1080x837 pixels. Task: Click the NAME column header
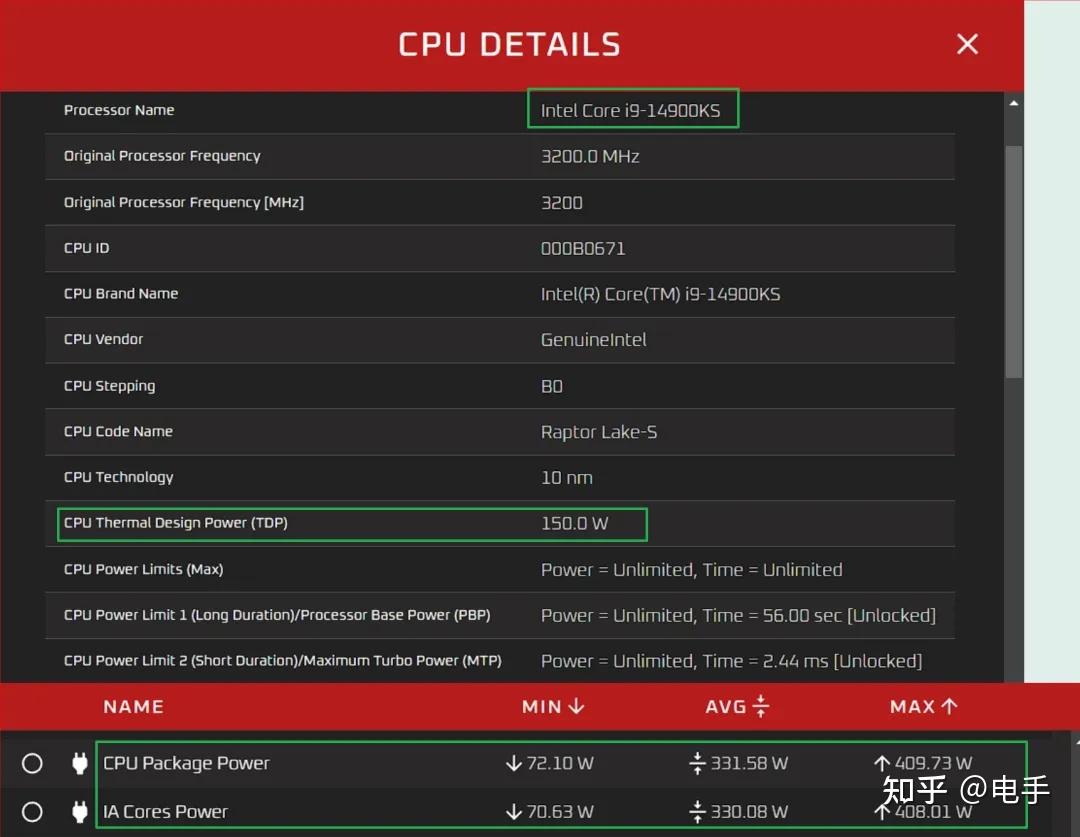133,706
